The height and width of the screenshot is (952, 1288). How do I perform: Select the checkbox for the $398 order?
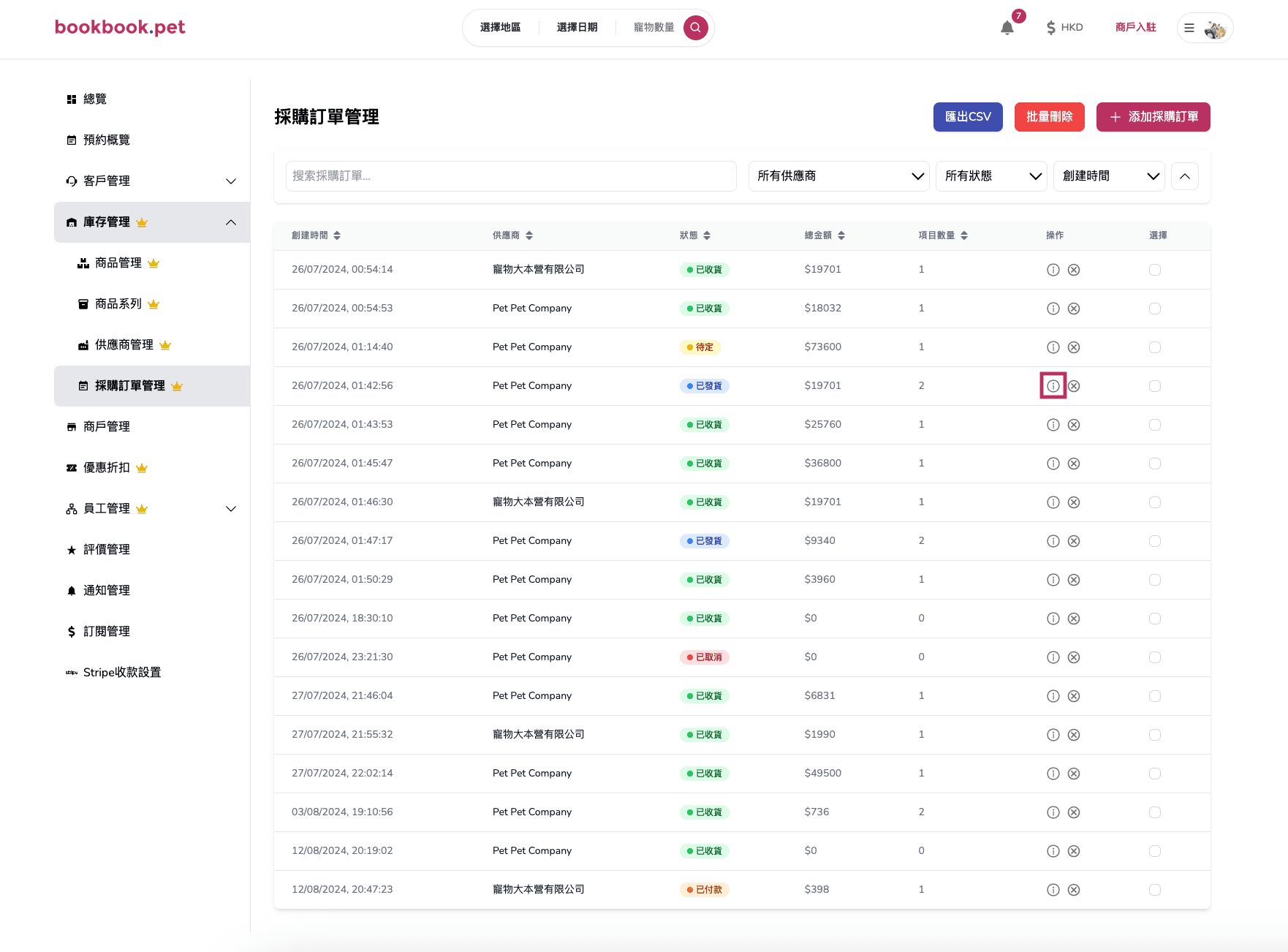coord(1155,890)
